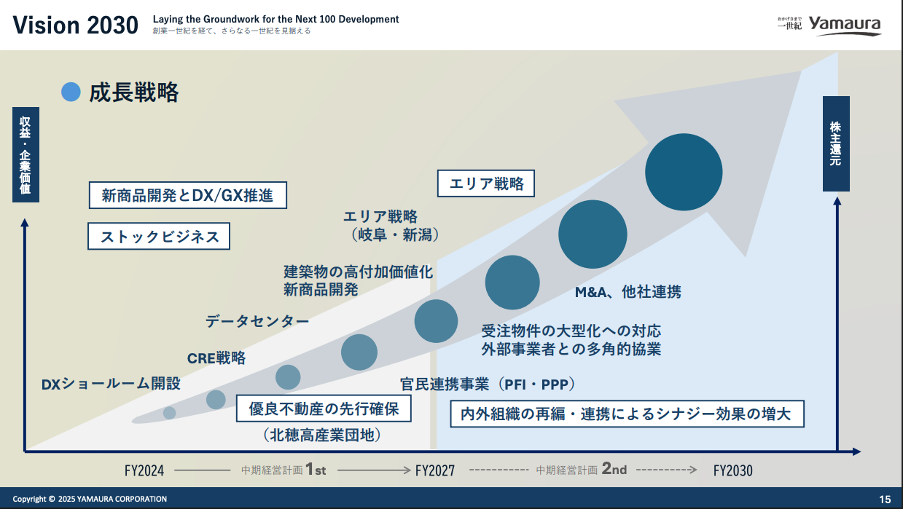Select the text 官民連携事業（PFI・PPP）
The image size is (904, 510).
coord(488,384)
